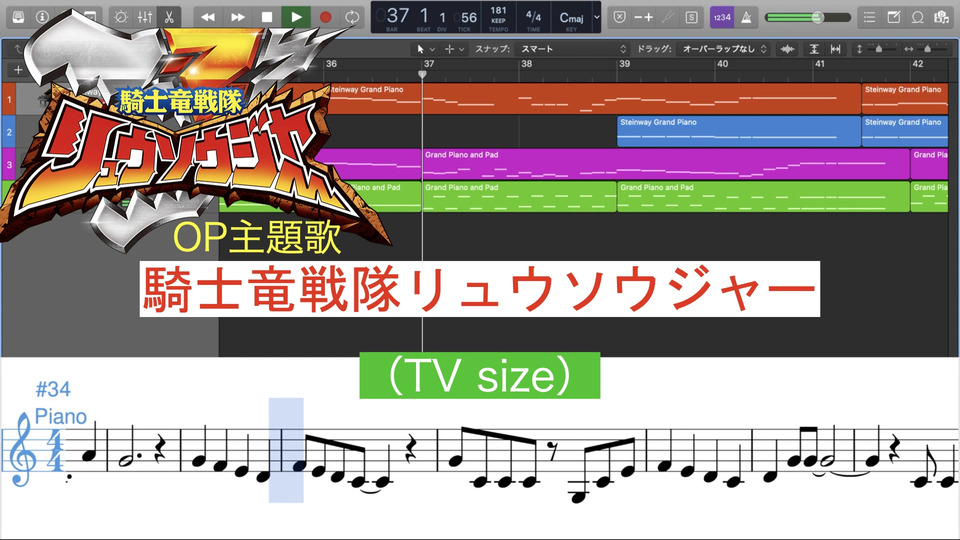Toggle Cycle mode
The width and height of the screenshot is (960, 540).
click(352, 17)
